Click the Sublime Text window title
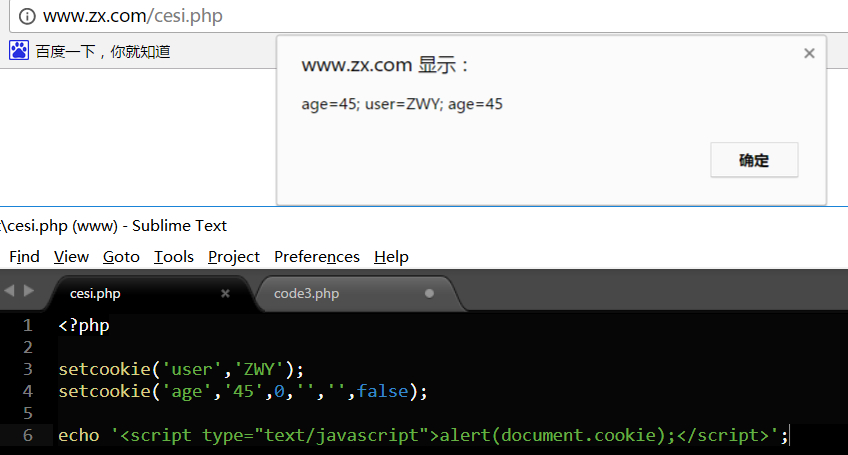The image size is (848, 455). click(114, 226)
